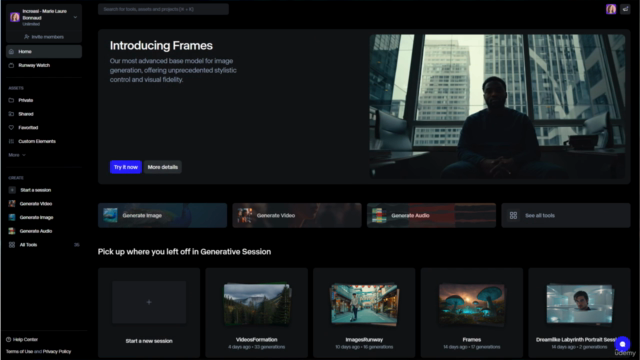This screenshot has width=640, height=360.
Task: Open the Privacy Policy link
Action: point(57,351)
